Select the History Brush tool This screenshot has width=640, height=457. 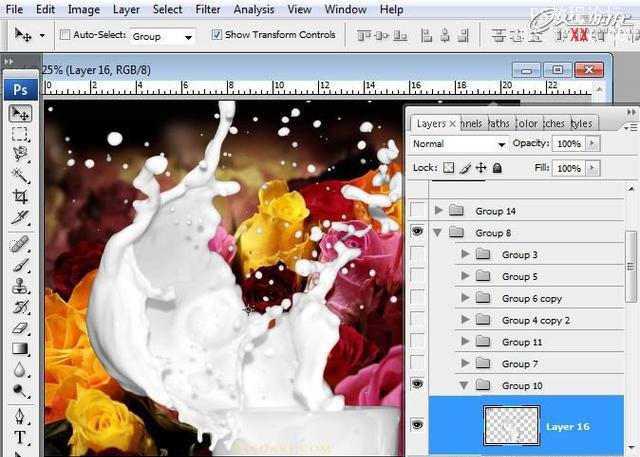tap(20, 307)
